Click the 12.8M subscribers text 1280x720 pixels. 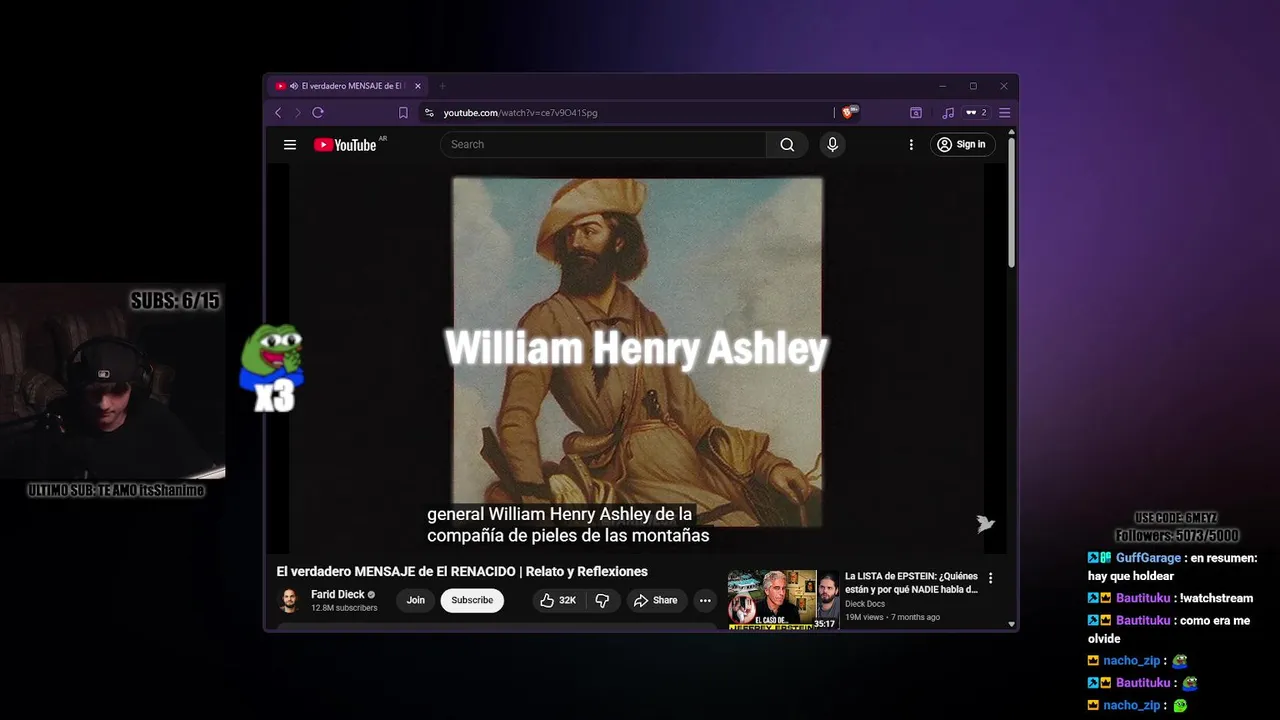pos(344,608)
